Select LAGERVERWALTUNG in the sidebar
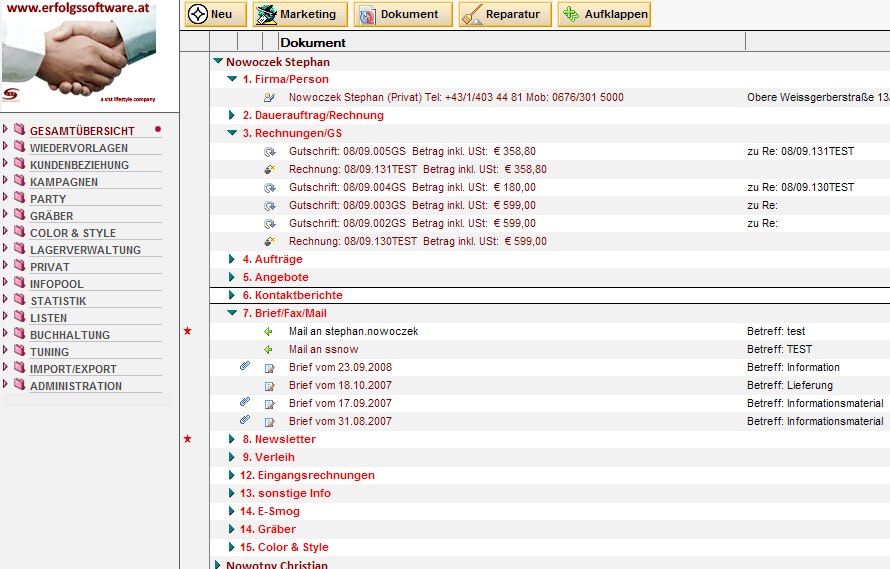Image resolution: width=890 pixels, height=569 pixels. [85, 250]
